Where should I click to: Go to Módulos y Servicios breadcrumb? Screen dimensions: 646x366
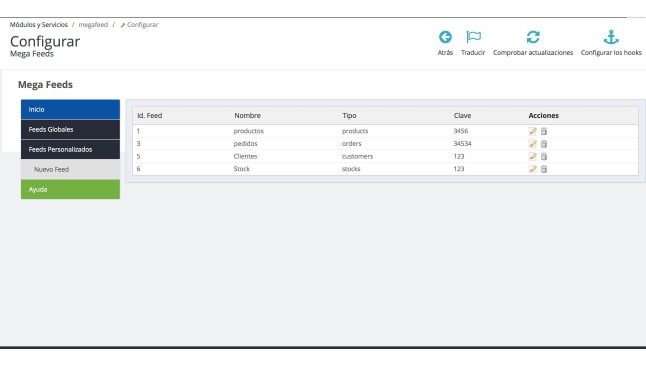click(x=39, y=25)
